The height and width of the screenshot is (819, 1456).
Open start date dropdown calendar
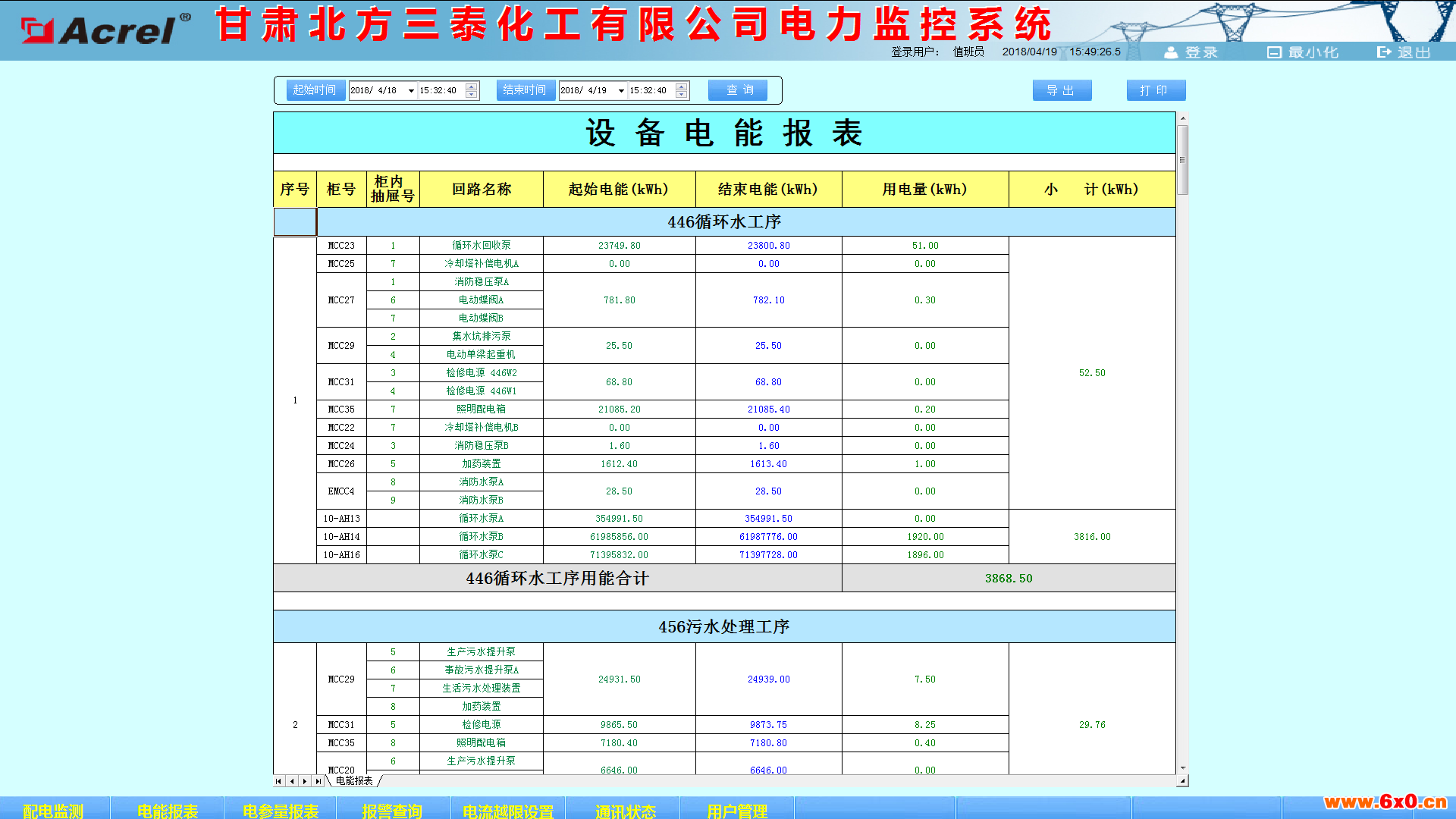pyautogui.click(x=411, y=91)
